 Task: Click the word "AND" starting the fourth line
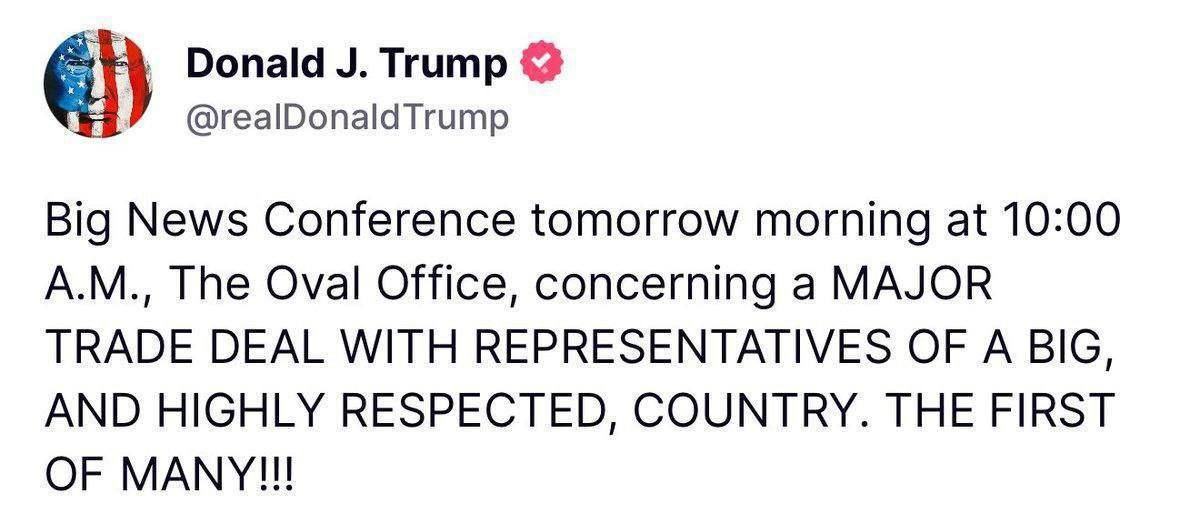87,411
